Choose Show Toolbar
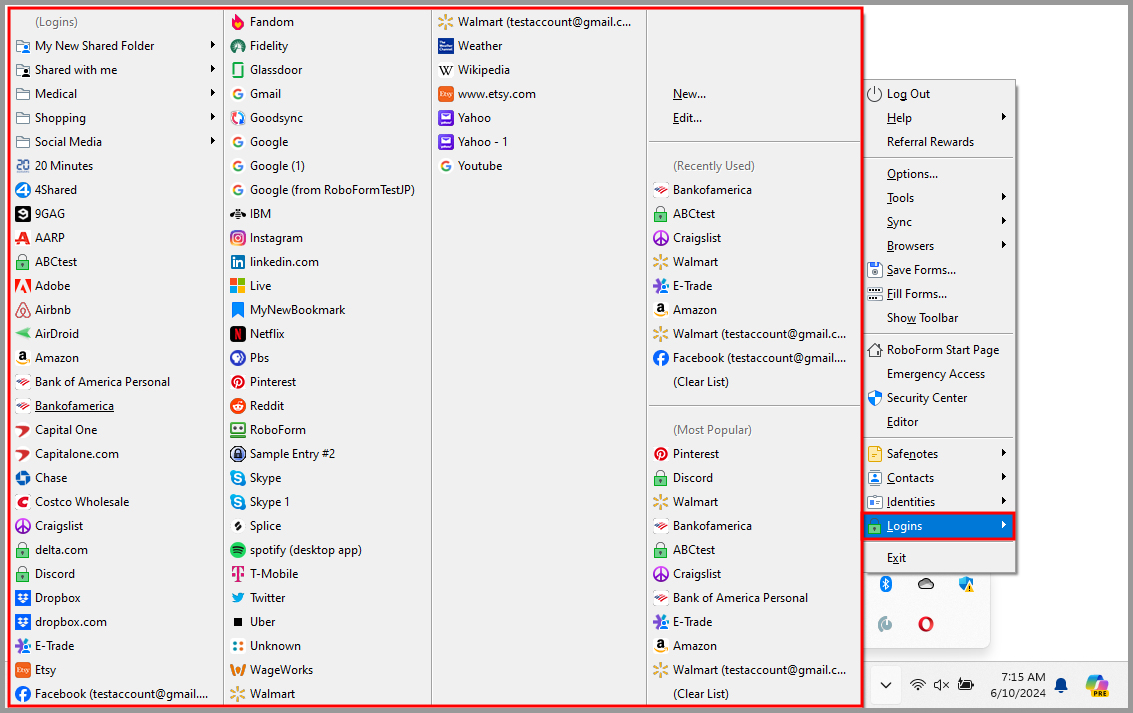This screenshot has height=713, width=1133. pos(939,318)
